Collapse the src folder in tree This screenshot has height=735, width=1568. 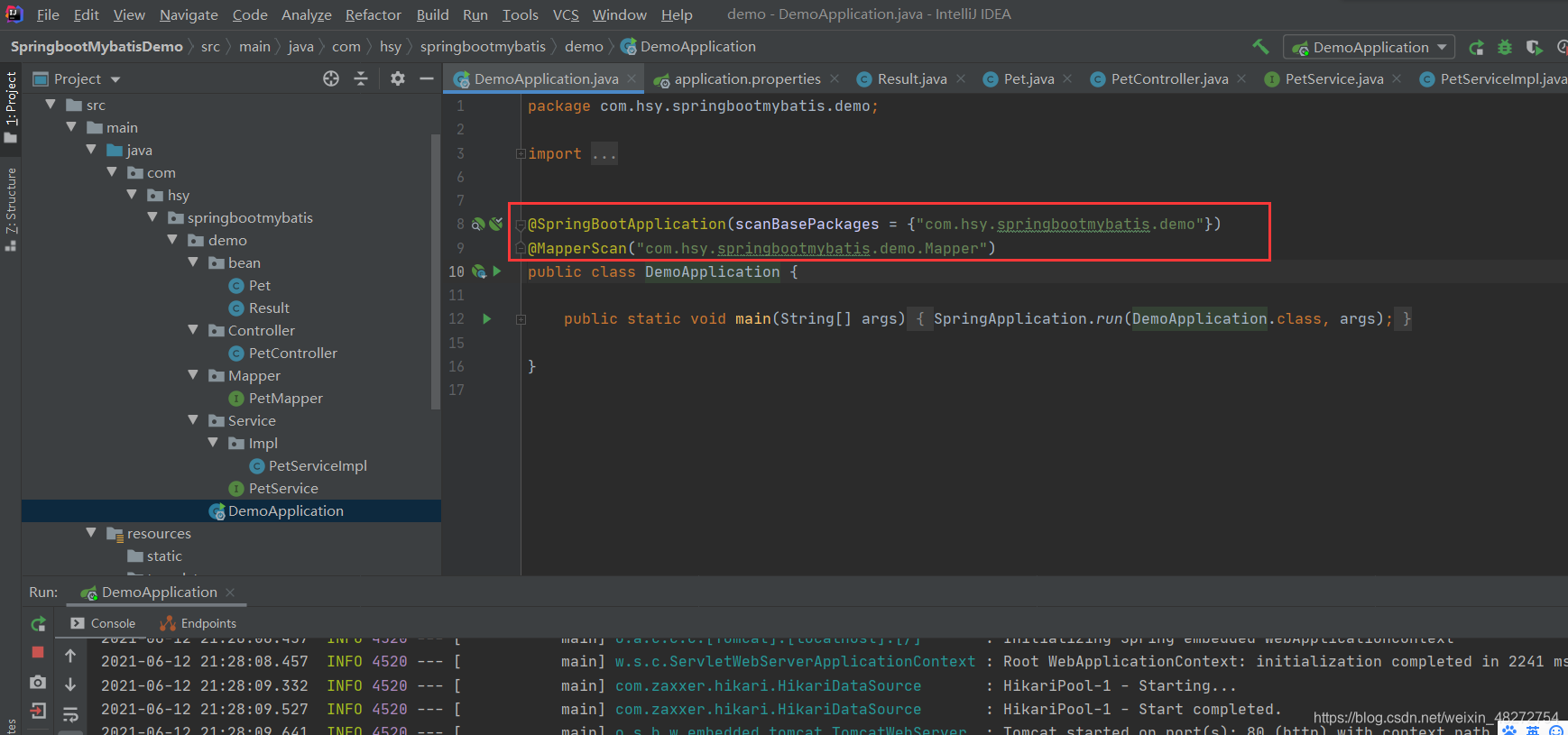coord(51,105)
